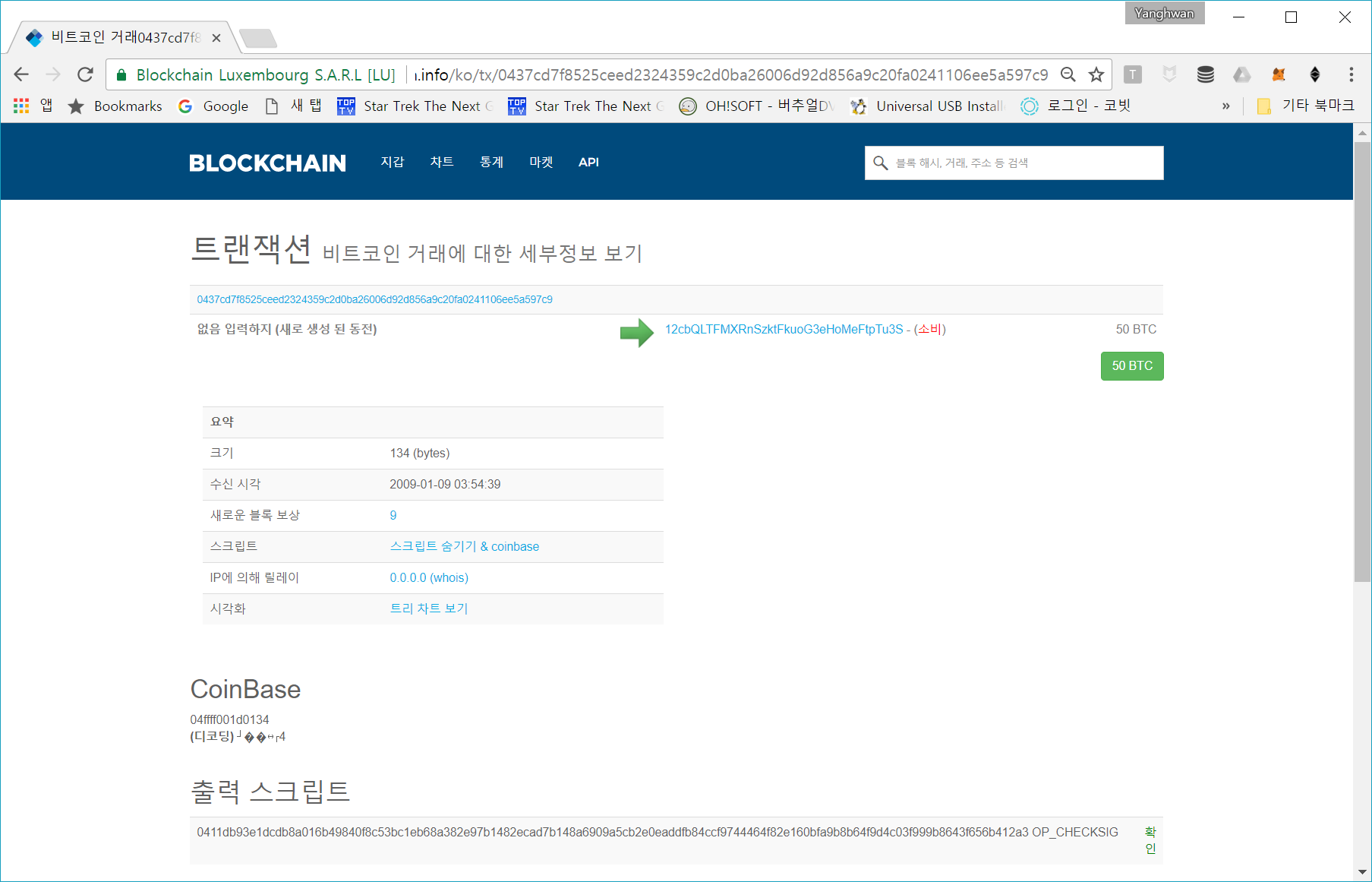Screen dimensions: 1372x882
Task: Open the stacked database extension icon
Action: pyautogui.click(x=1206, y=74)
